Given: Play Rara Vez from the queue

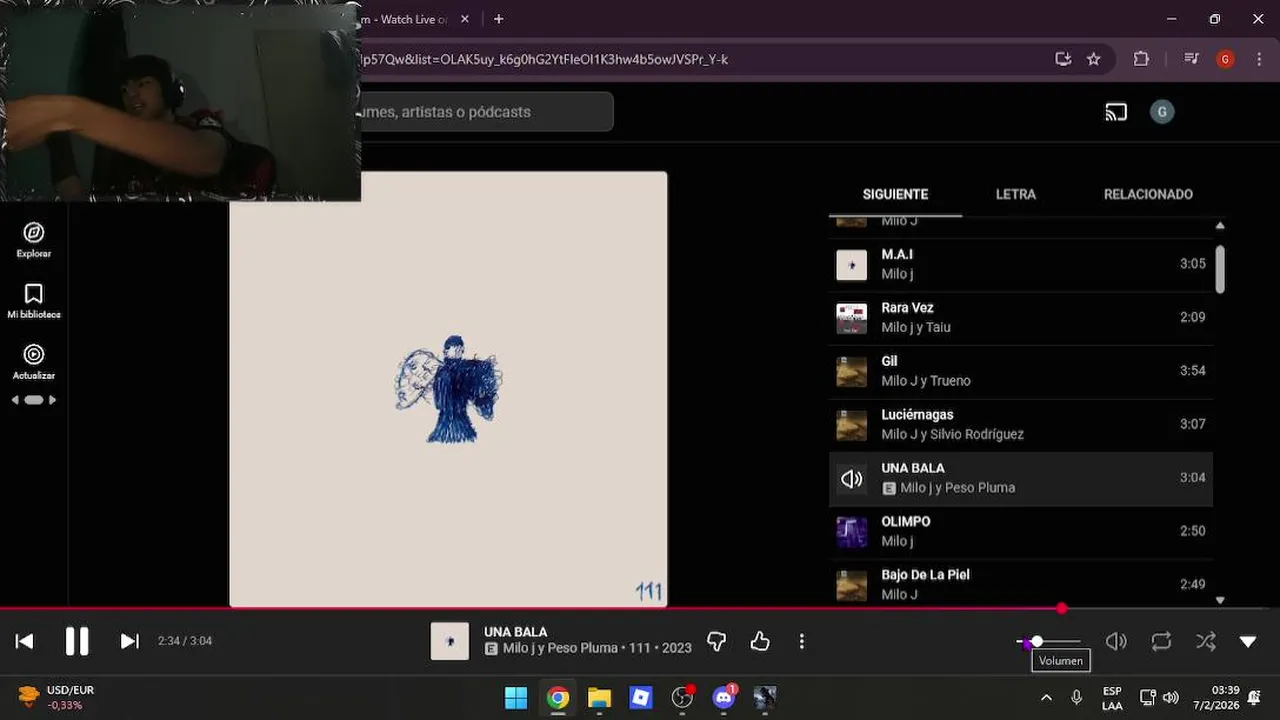Looking at the screenshot, I should 1021,318.
